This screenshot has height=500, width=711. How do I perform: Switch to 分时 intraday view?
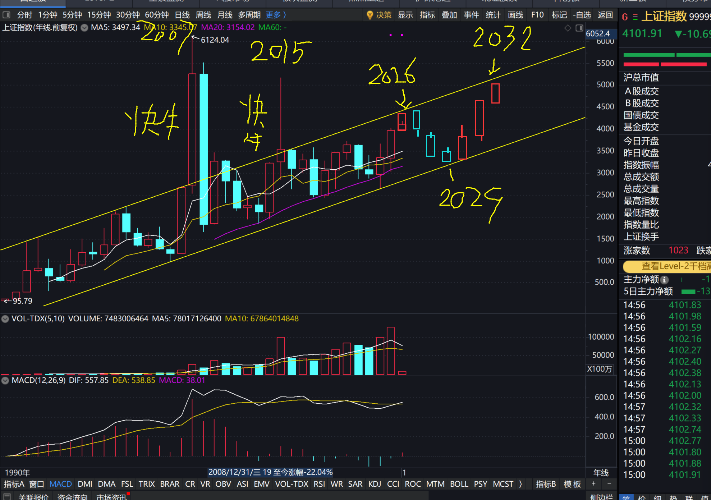(24, 15)
